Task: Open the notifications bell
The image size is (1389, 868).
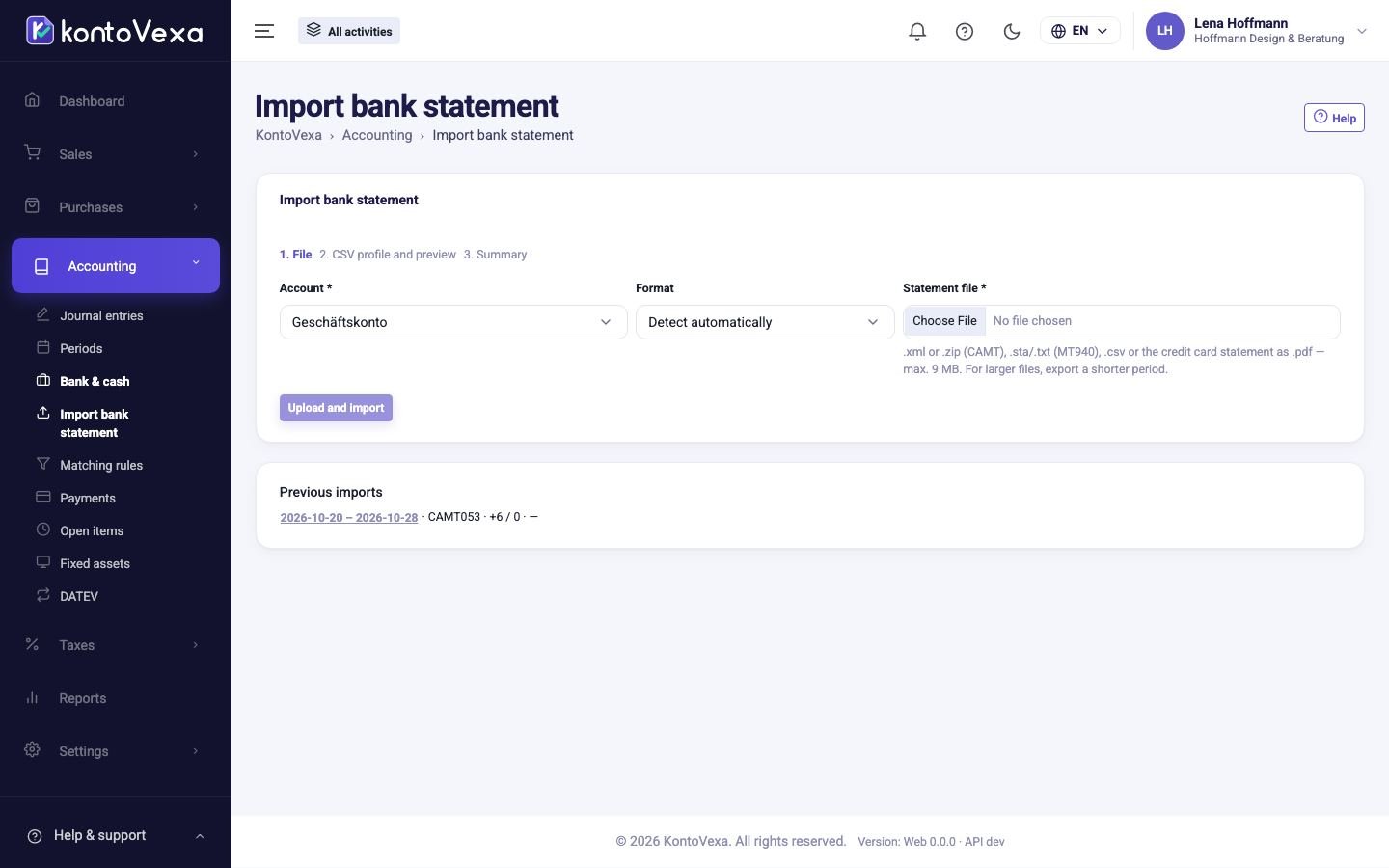Action: [x=917, y=31]
